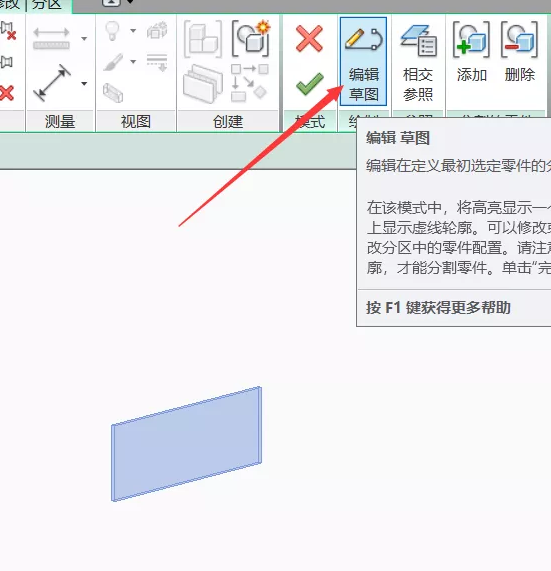The width and height of the screenshot is (551, 571).
Task: Click the Create Similar icon
Action: [x=250, y=83]
